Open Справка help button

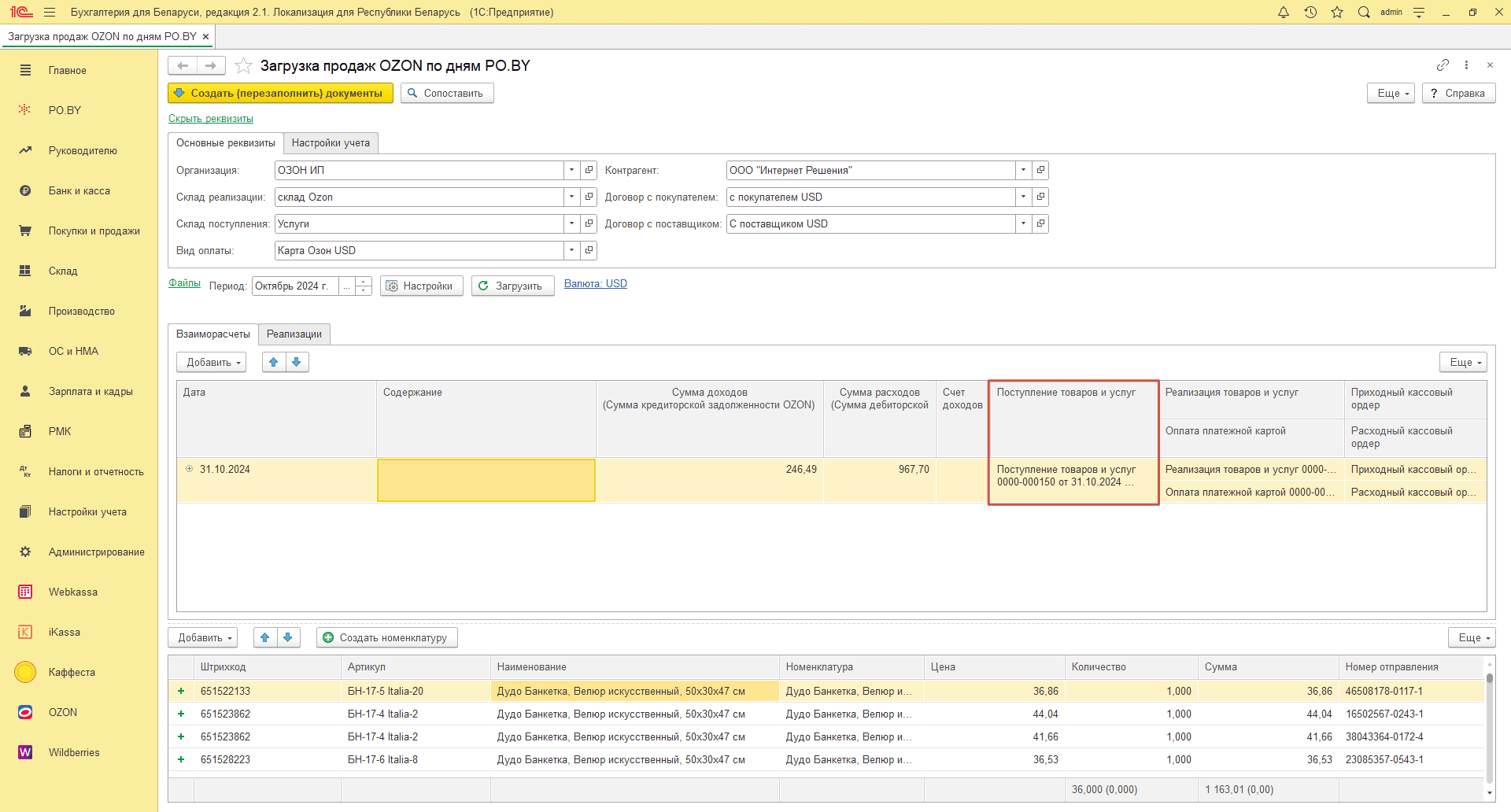tap(1458, 93)
